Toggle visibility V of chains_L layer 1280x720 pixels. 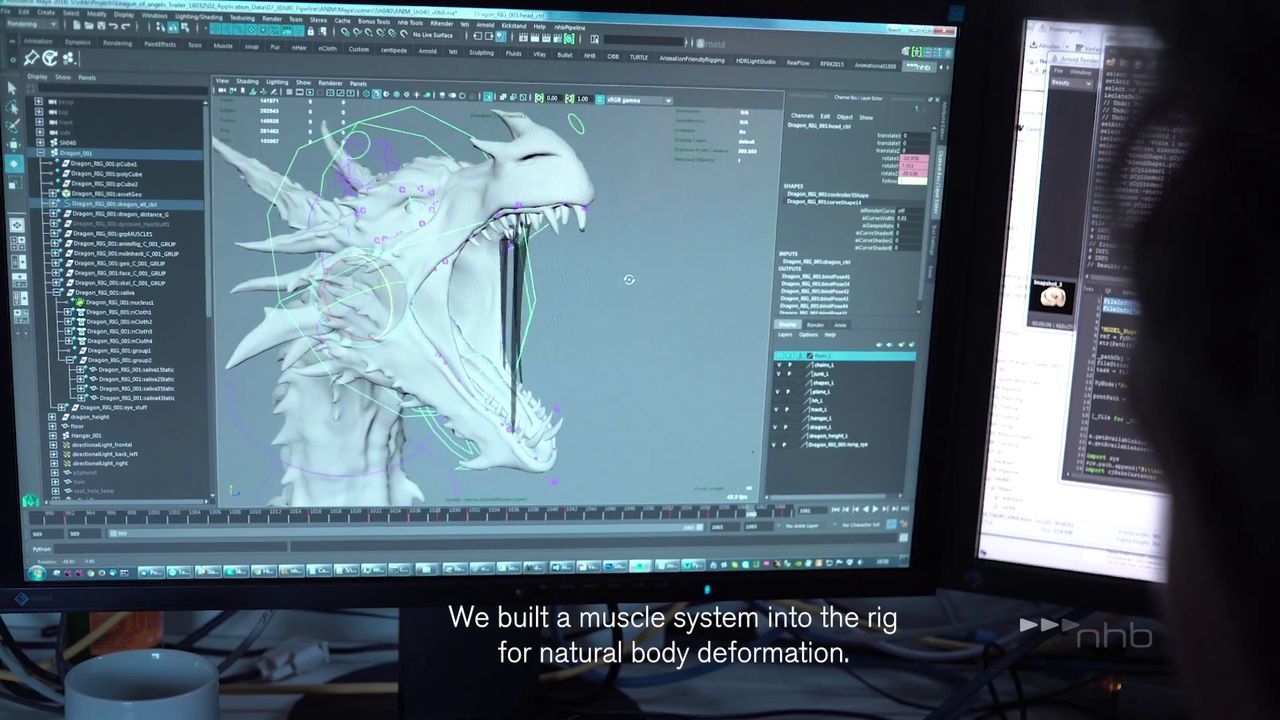pos(779,365)
